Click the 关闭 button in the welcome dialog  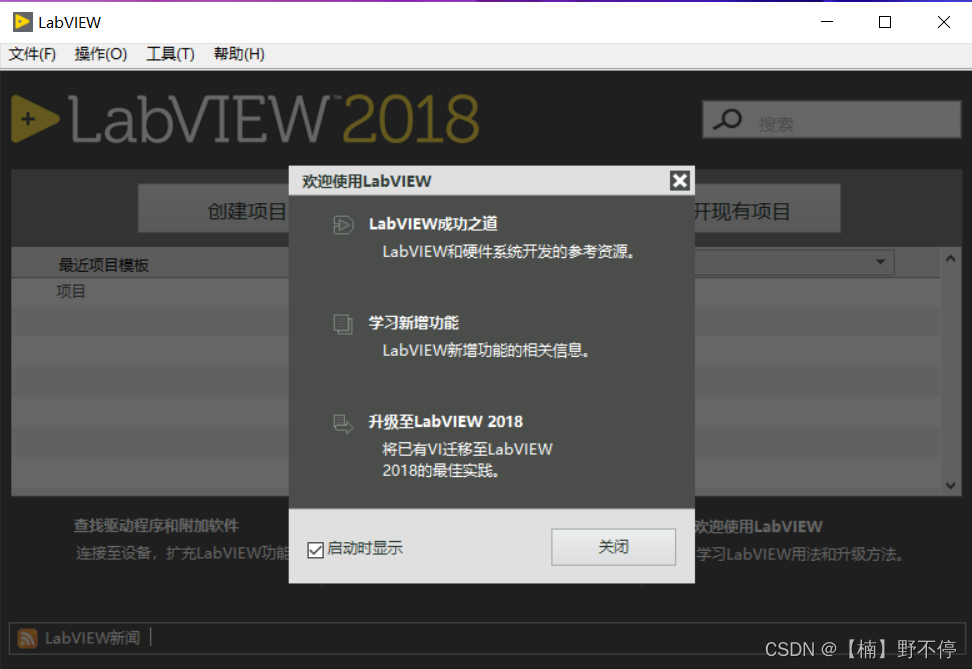pos(613,547)
